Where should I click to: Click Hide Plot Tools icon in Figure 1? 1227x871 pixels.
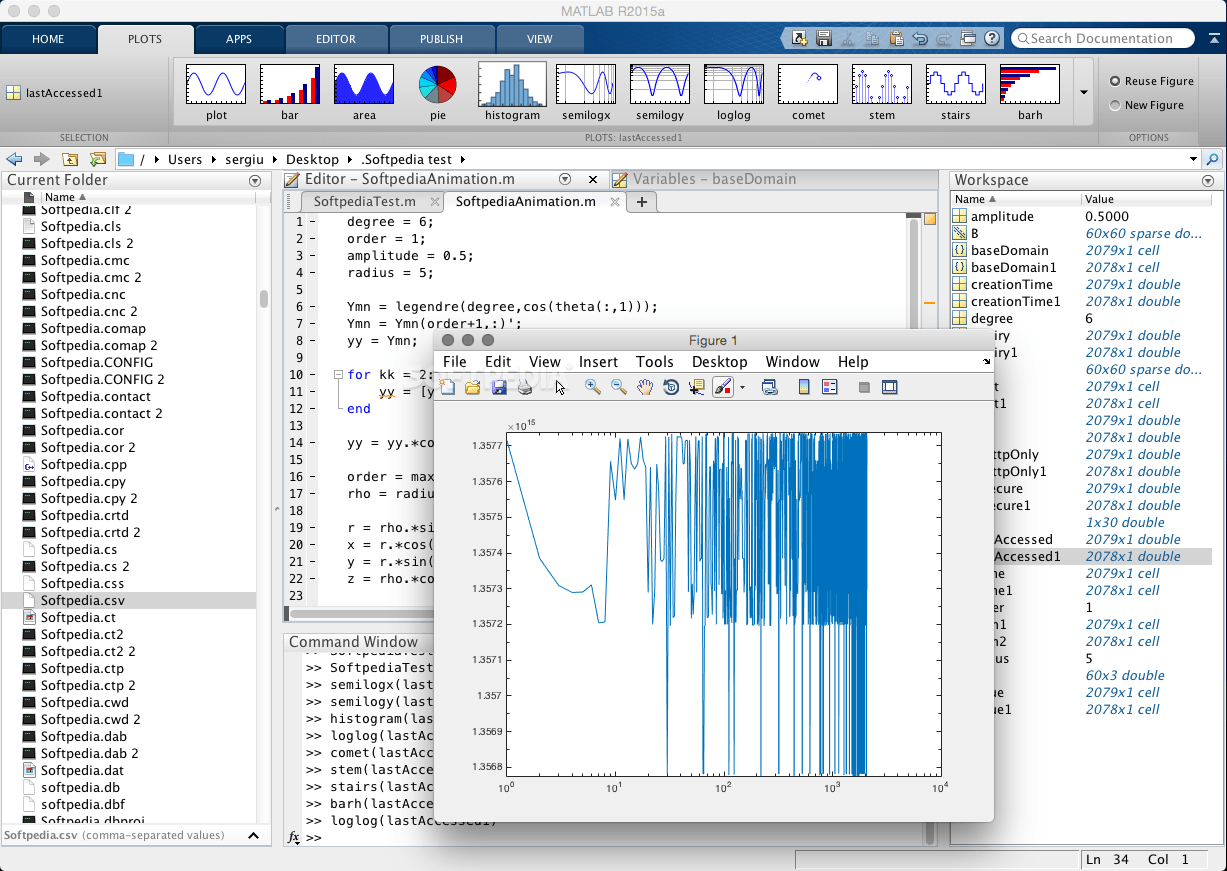[x=864, y=387]
